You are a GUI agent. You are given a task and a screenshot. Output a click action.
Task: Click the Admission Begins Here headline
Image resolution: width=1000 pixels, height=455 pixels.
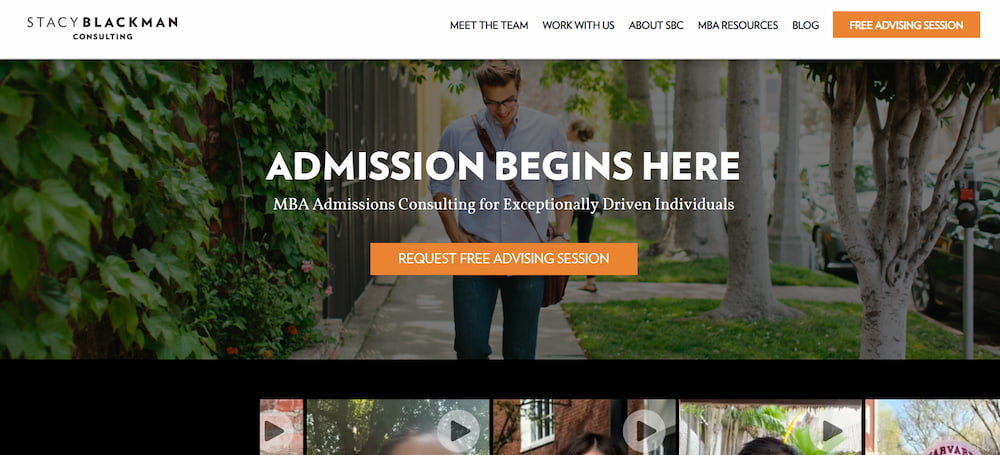503,166
